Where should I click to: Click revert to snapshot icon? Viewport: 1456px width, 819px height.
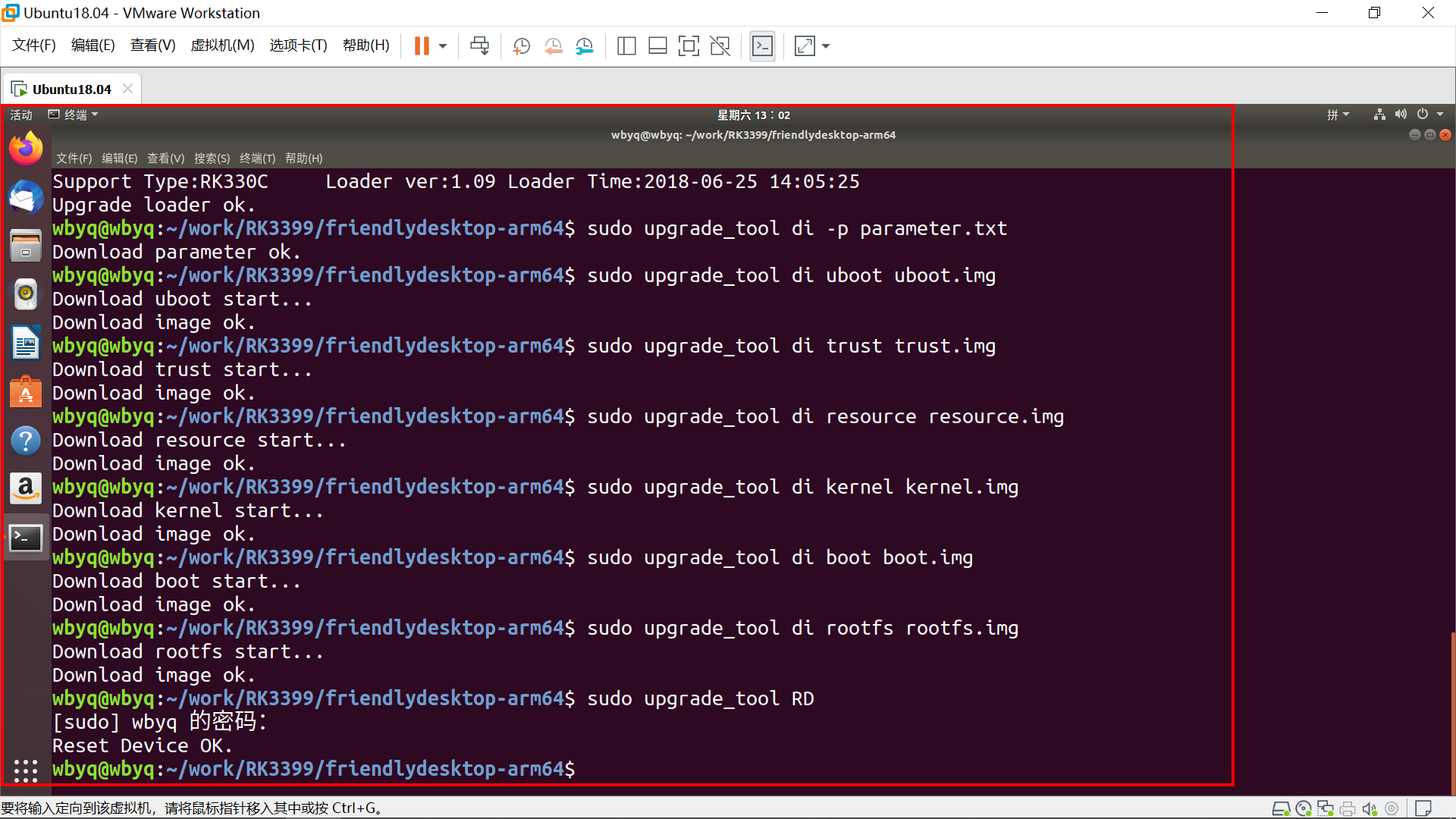[x=553, y=46]
